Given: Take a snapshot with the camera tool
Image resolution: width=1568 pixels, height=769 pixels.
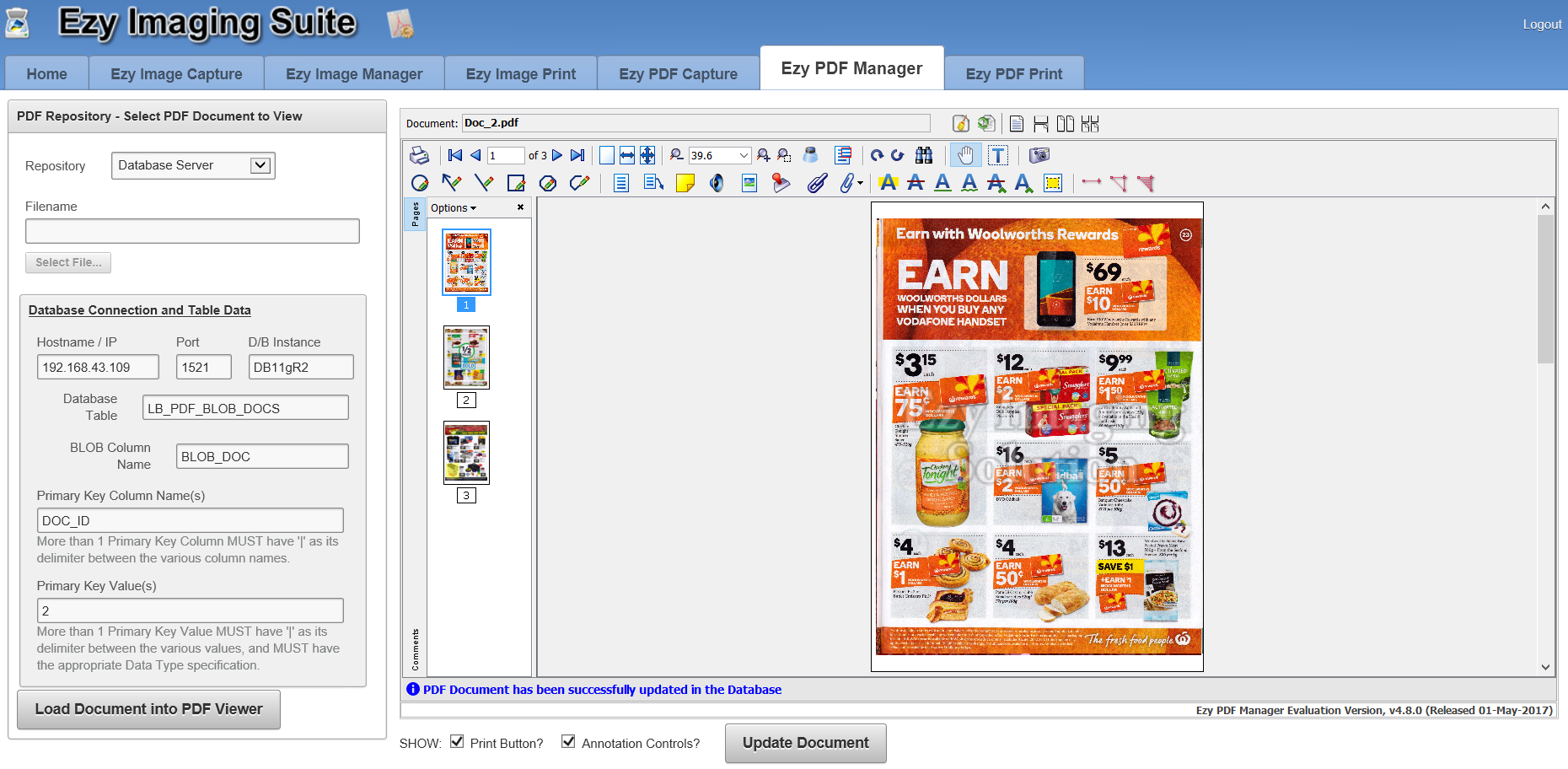Looking at the screenshot, I should point(1039,155).
